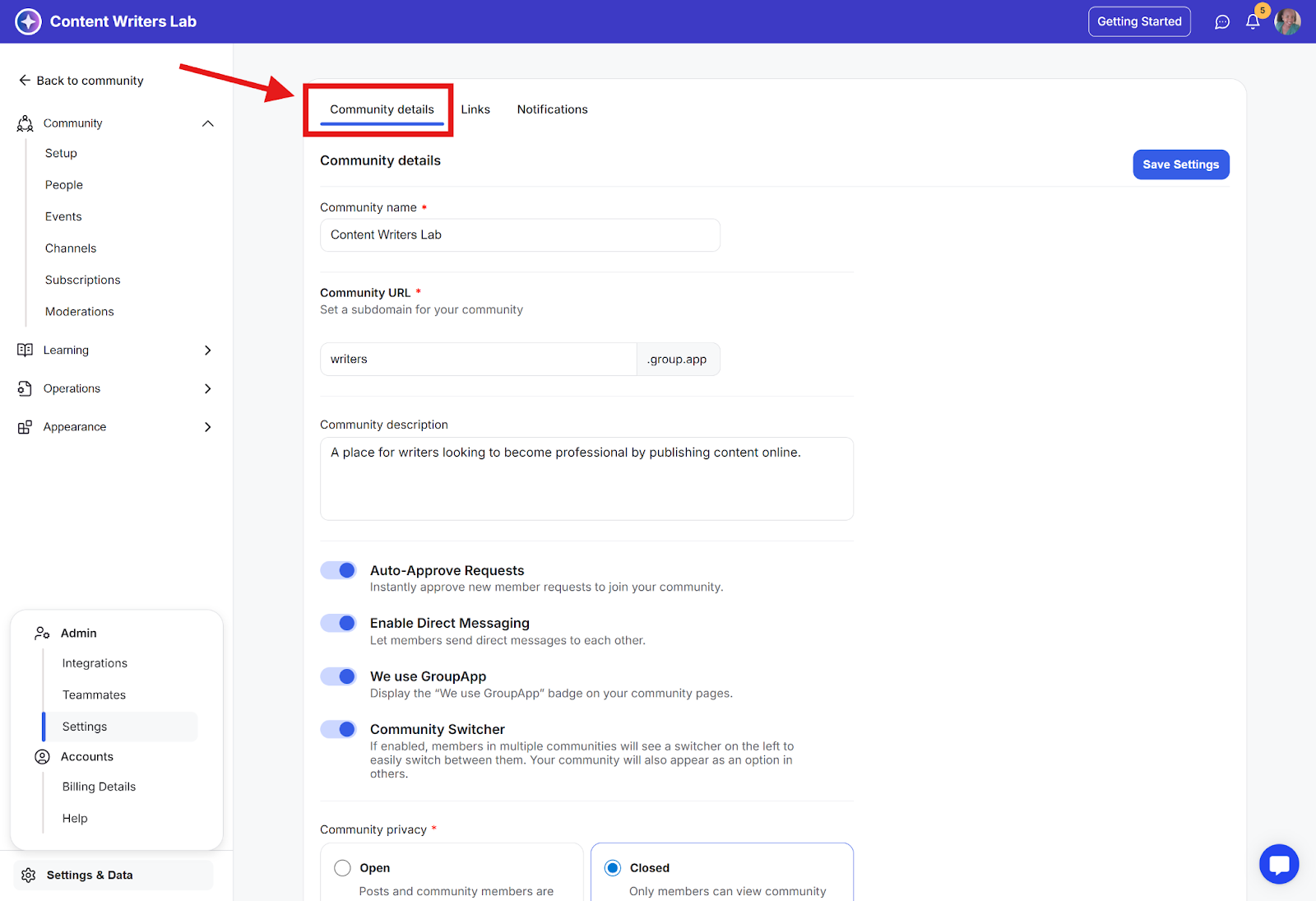Click the Community URL subdomain field
This screenshot has height=901, width=1316.
point(478,360)
